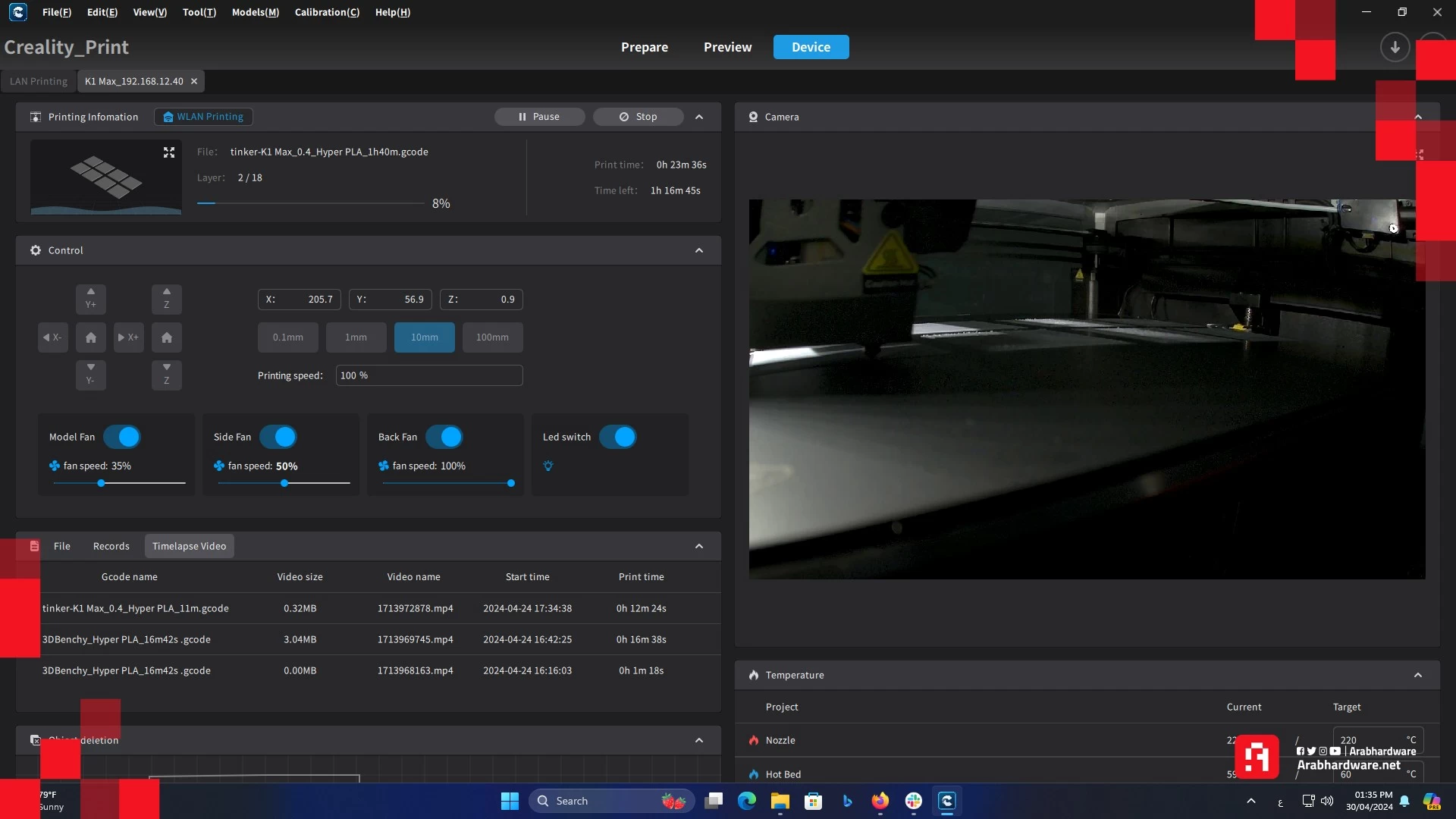Image resolution: width=1456 pixels, height=819 pixels.
Task: Click the X+ move arrow button
Action: (x=128, y=337)
